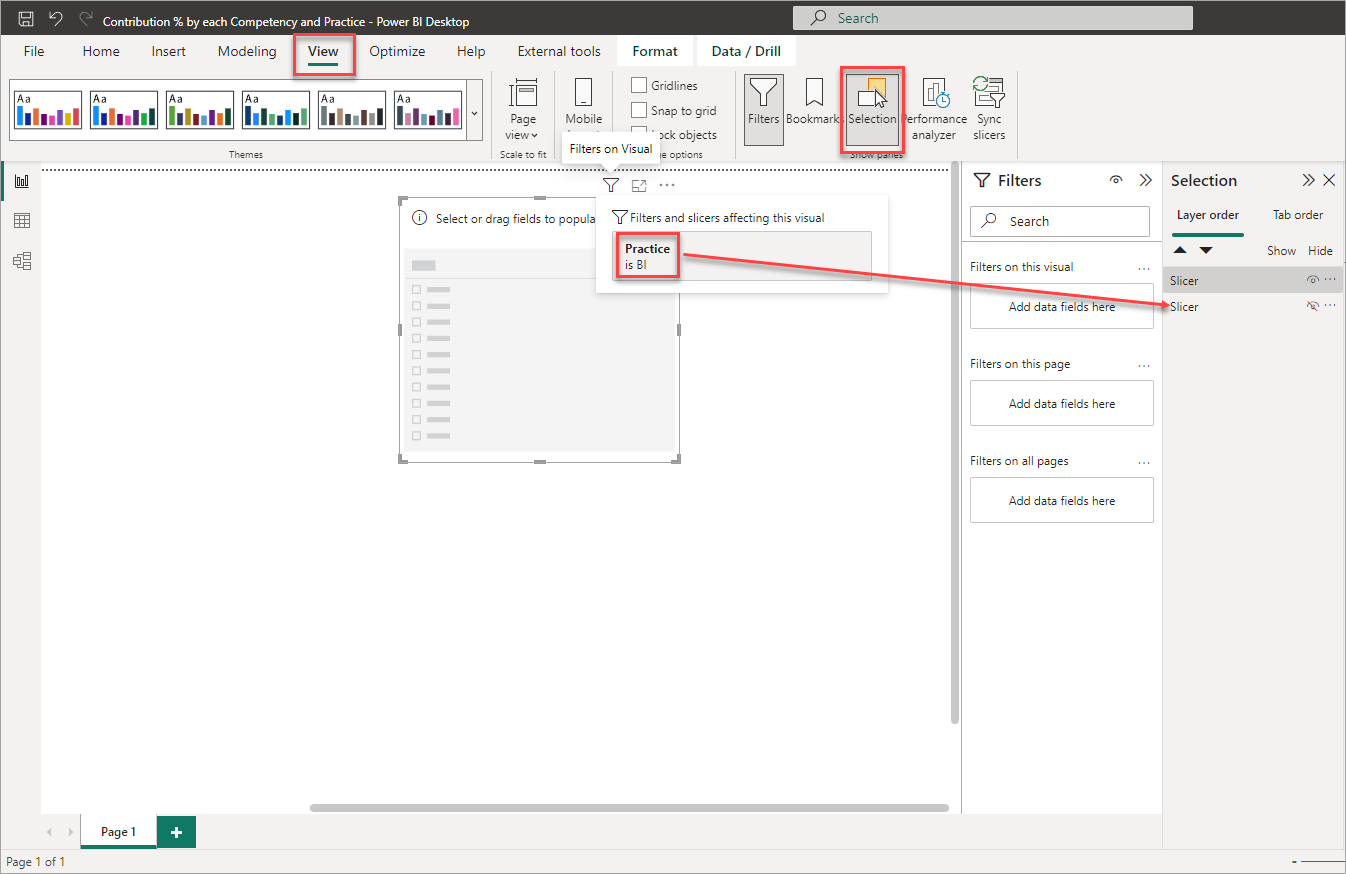The width and height of the screenshot is (1346, 874).
Task: Toggle the Filters pane ribbon button
Action: [x=764, y=109]
